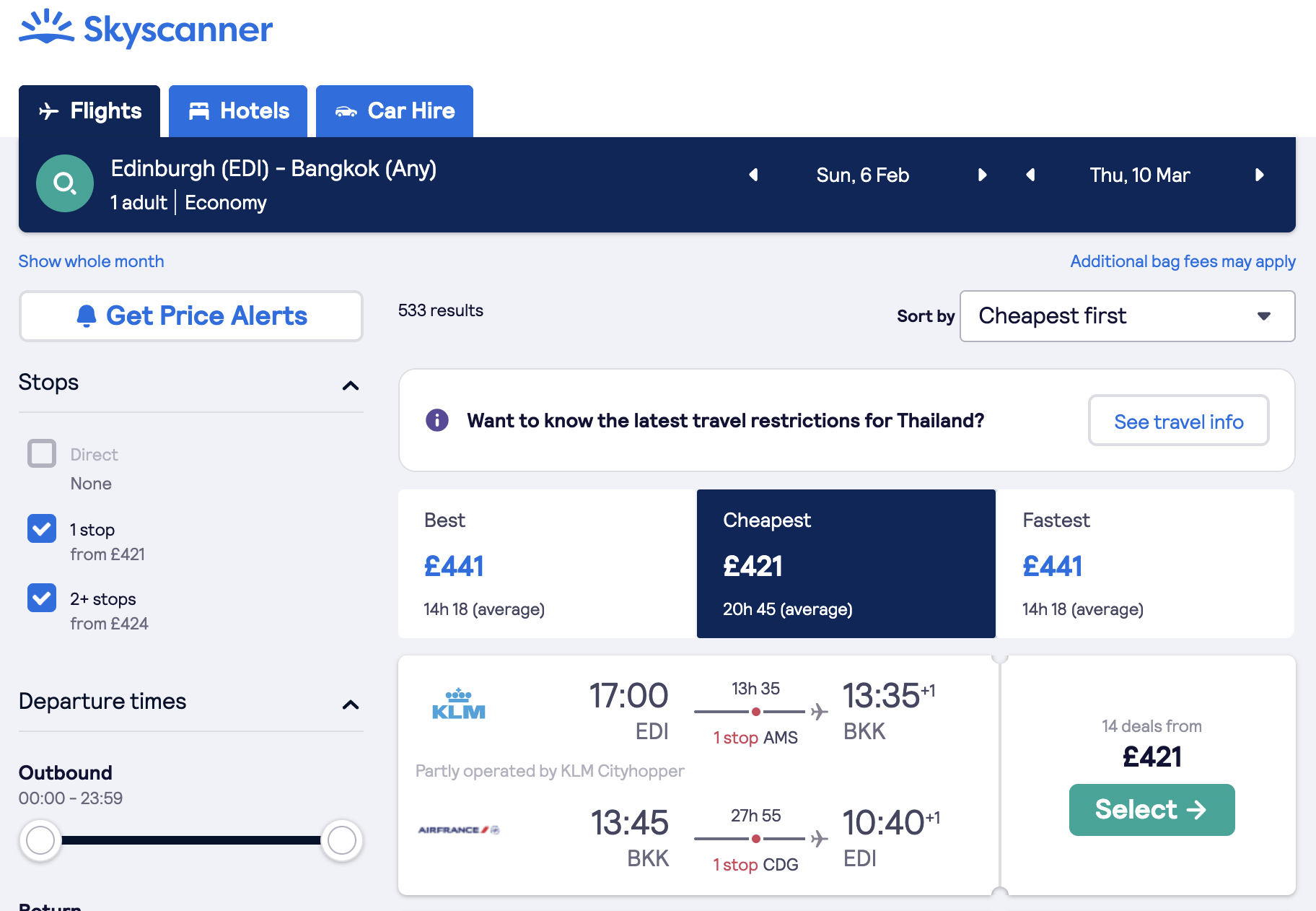Collapse the Stops filter section
The image size is (1316, 911).
pyautogui.click(x=351, y=385)
